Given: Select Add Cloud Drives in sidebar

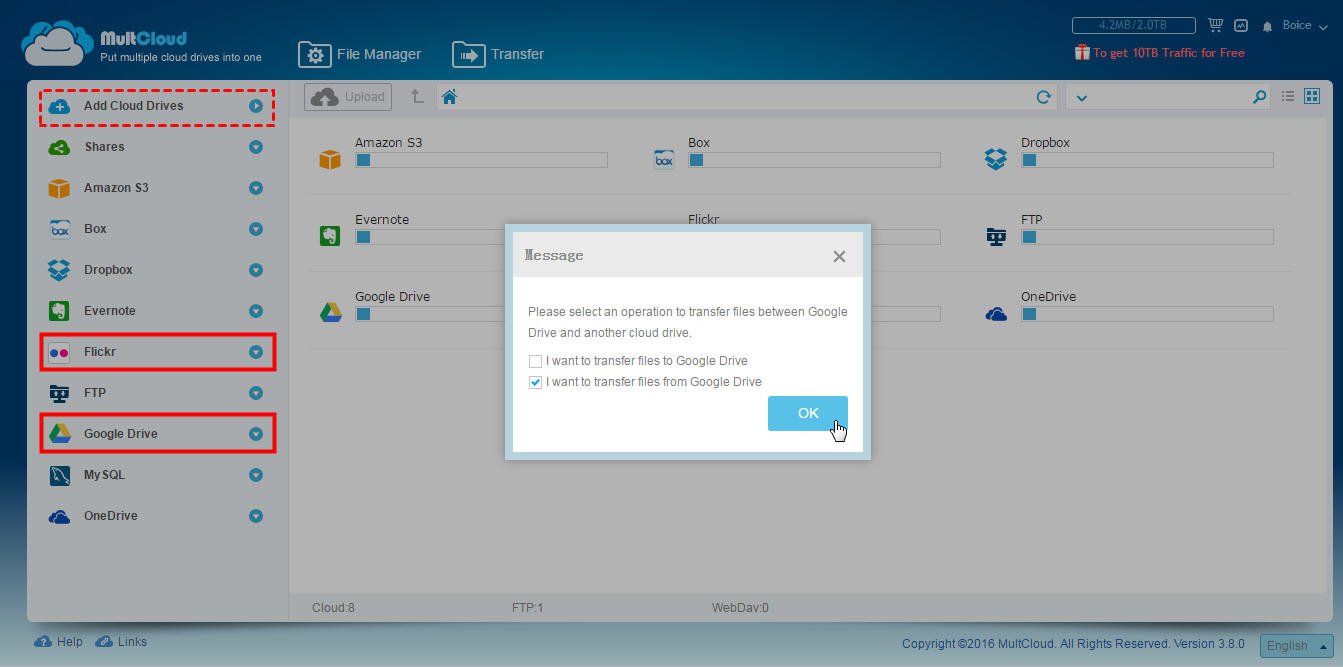Looking at the screenshot, I should (x=133, y=106).
